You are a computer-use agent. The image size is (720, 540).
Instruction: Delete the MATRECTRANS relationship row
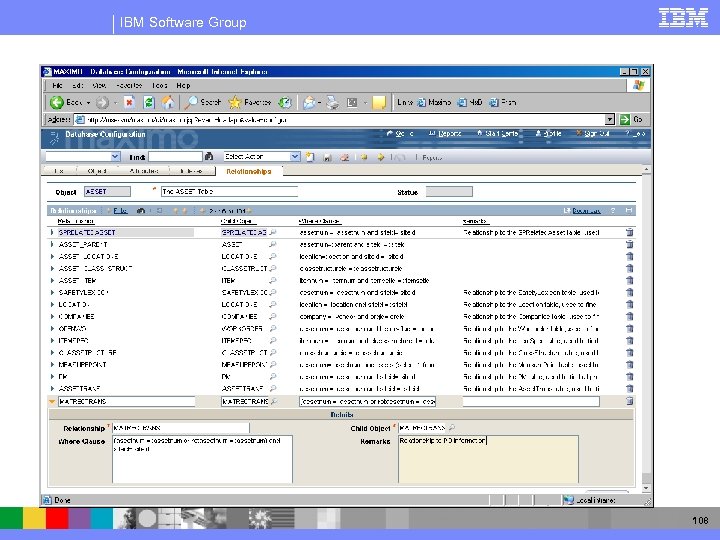coord(630,401)
